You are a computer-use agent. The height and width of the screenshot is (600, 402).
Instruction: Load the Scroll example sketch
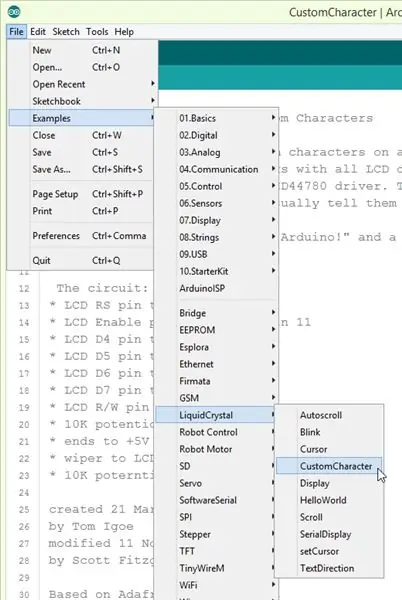click(329, 517)
